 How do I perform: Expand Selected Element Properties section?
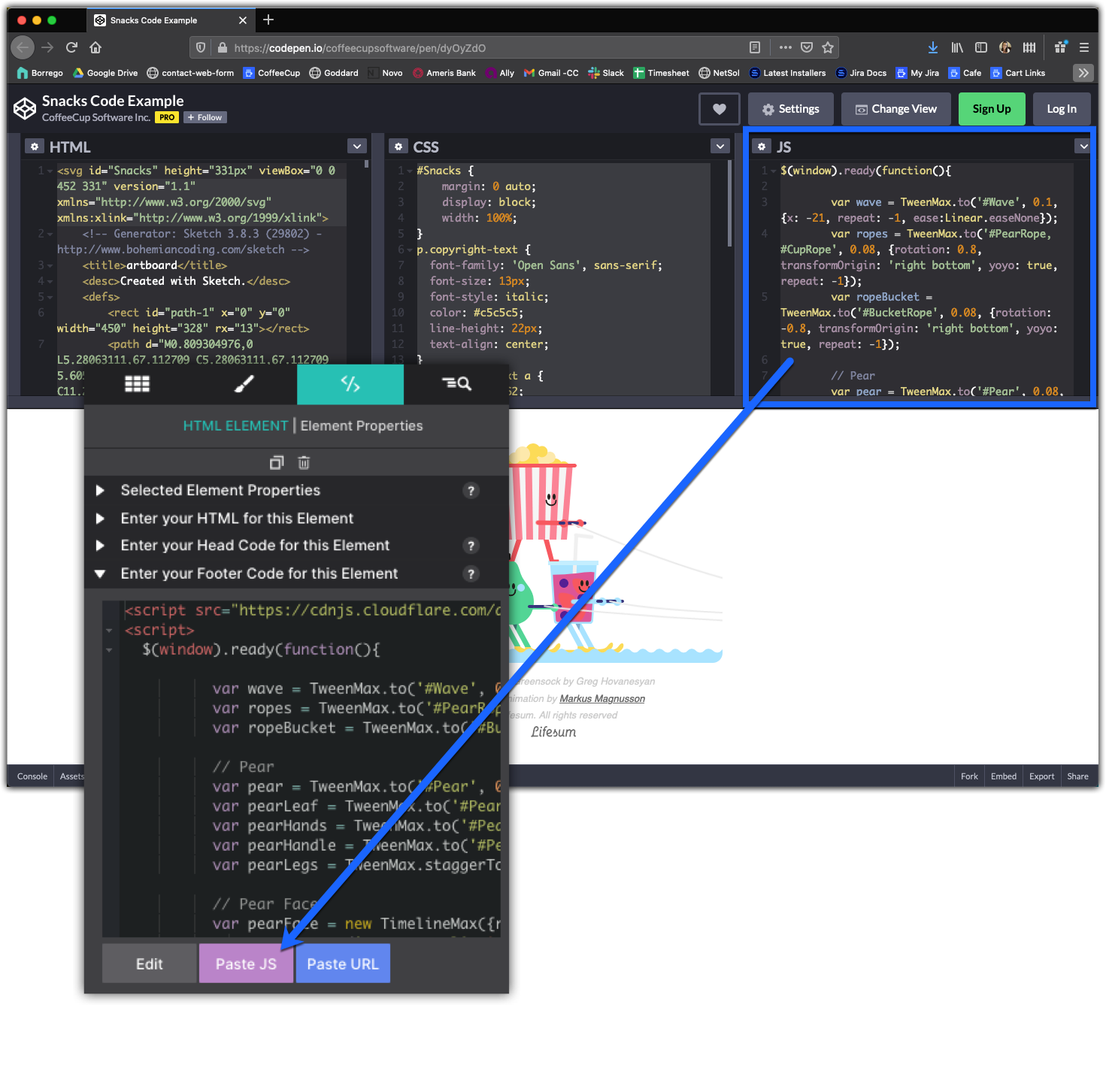100,491
